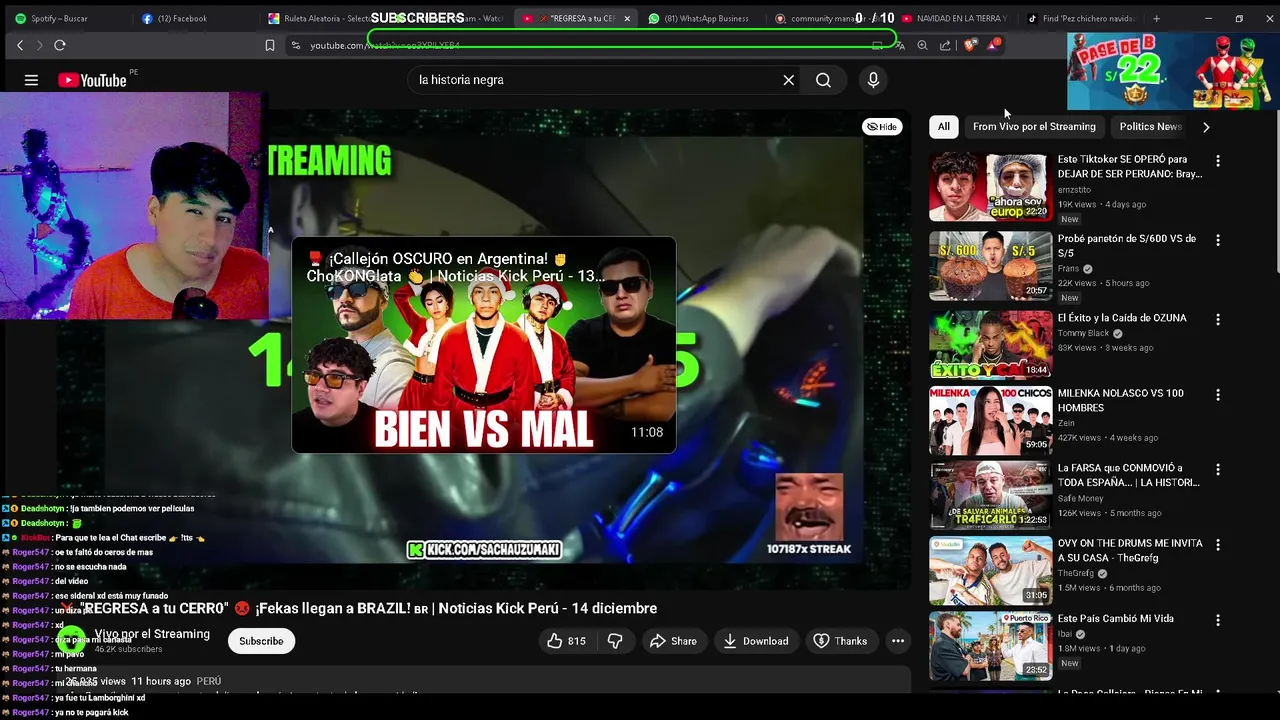Send Thanks to the creator
The image size is (1280, 720).
click(840, 641)
